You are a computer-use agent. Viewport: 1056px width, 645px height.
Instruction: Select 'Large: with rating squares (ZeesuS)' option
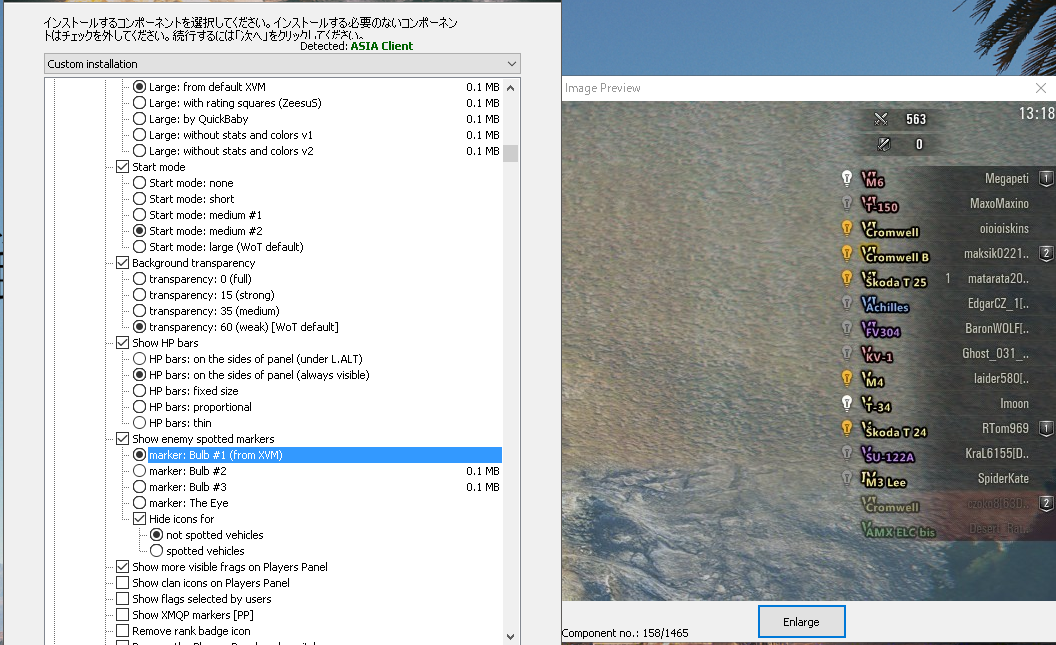pyautogui.click(x=139, y=103)
